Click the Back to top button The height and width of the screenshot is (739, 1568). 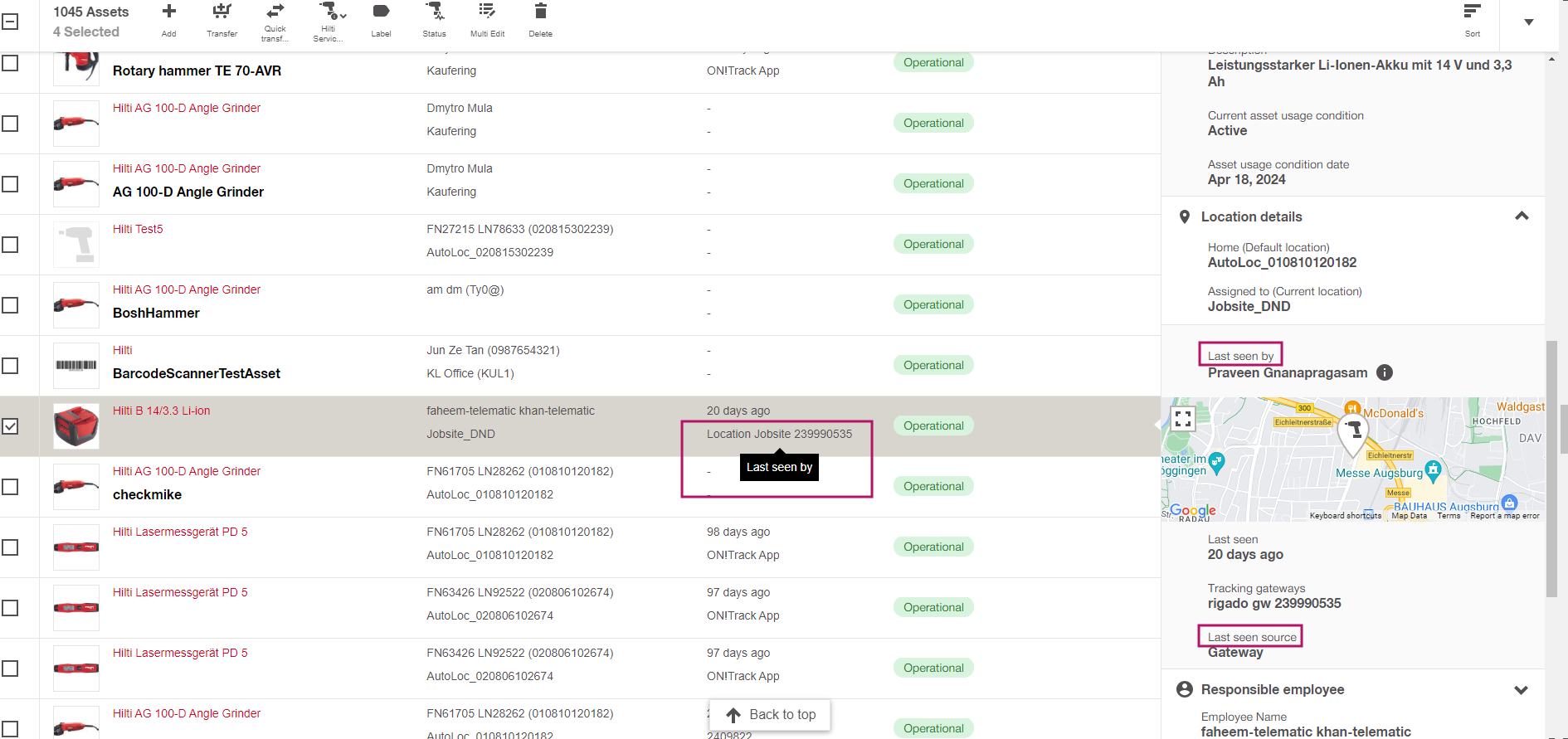coord(771,715)
